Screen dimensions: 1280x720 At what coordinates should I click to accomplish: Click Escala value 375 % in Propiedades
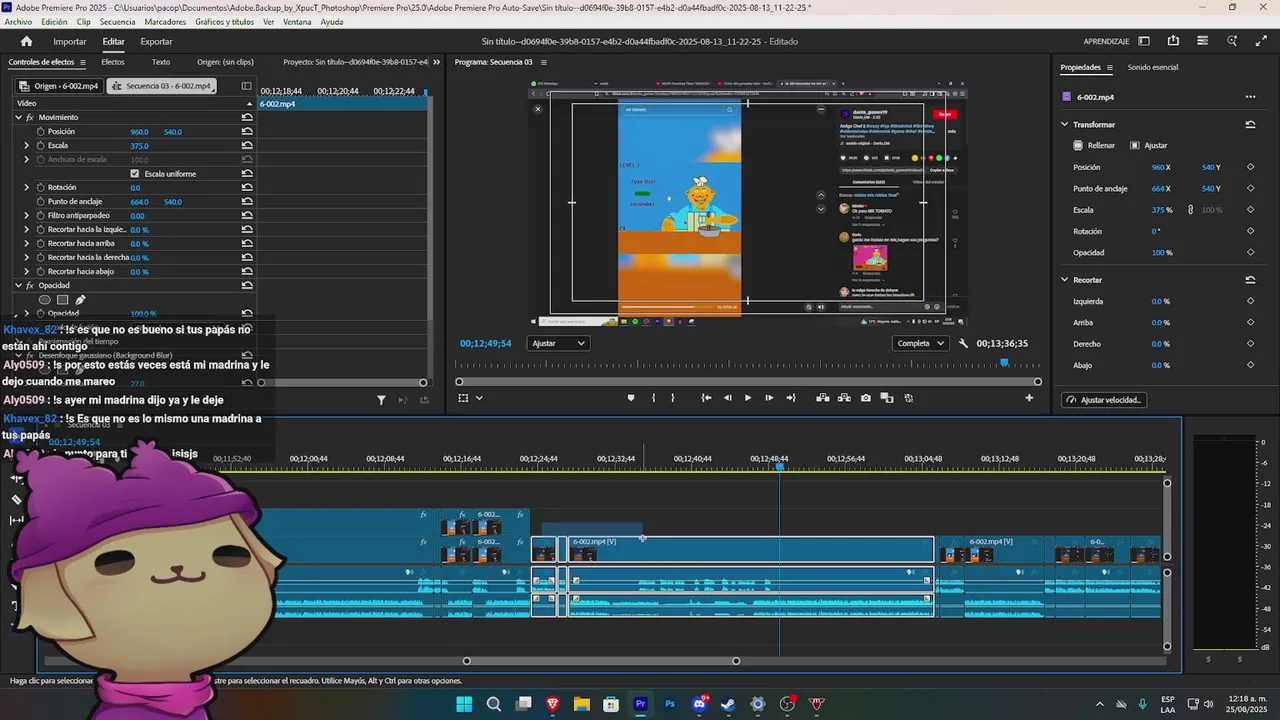click(x=1162, y=210)
